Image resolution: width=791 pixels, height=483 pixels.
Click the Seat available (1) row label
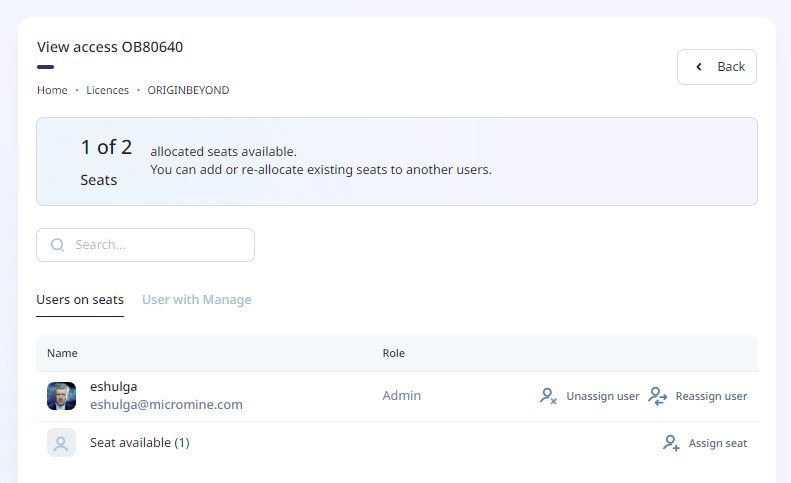[139, 443]
